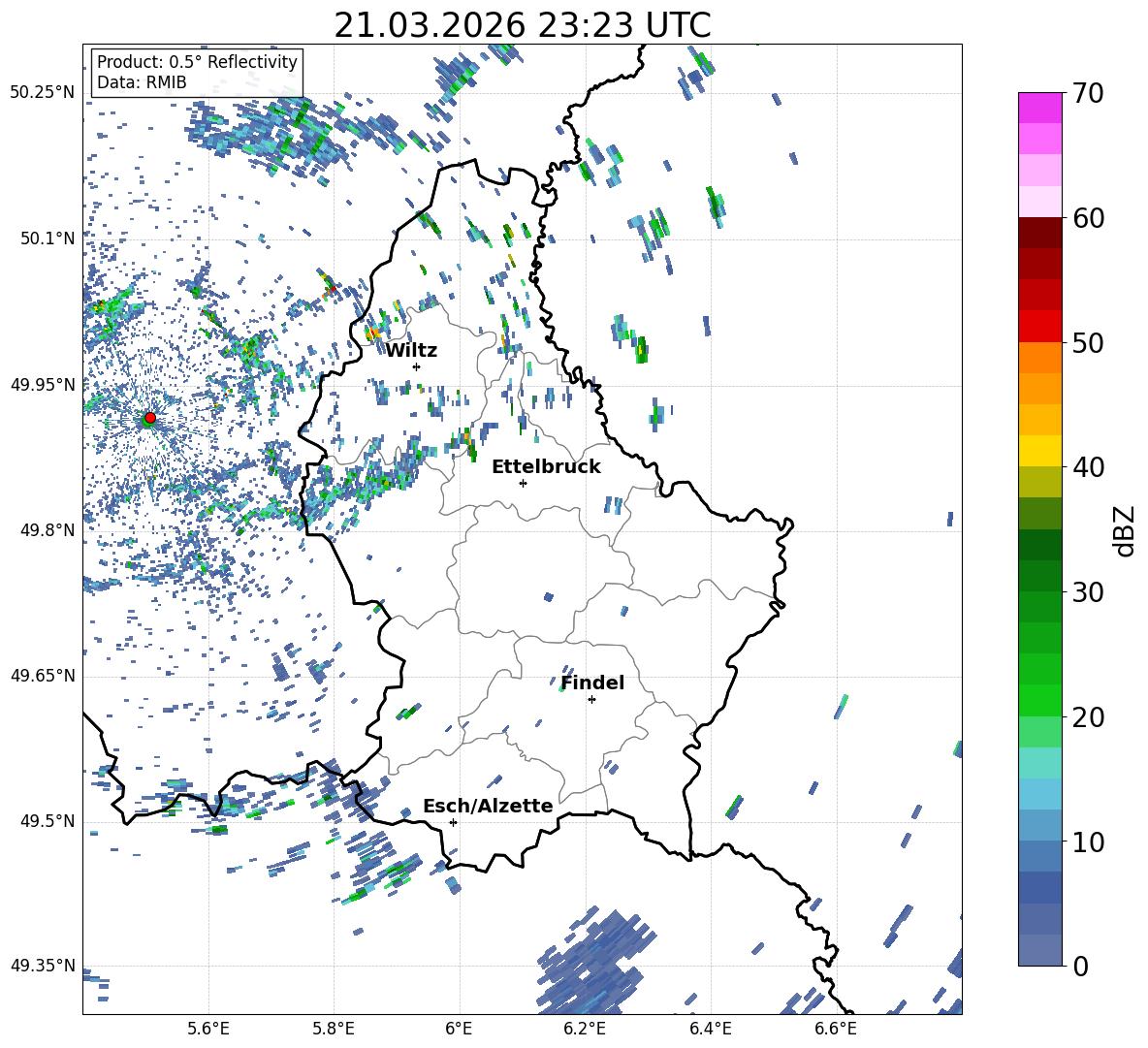Click the 70 tick label on colorbar

(1090, 93)
